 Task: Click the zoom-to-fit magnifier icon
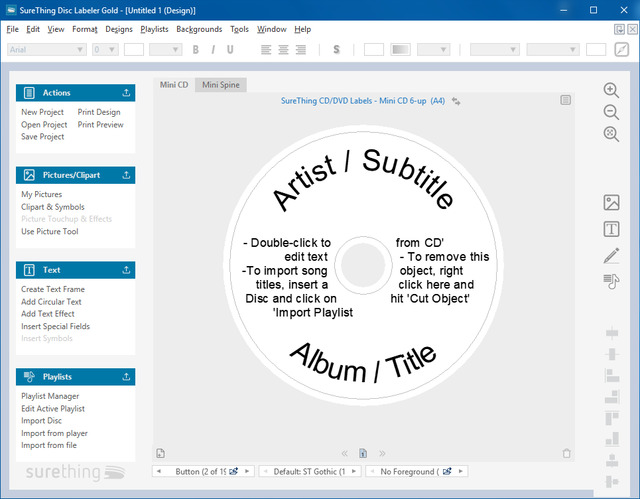[x=610, y=133]
